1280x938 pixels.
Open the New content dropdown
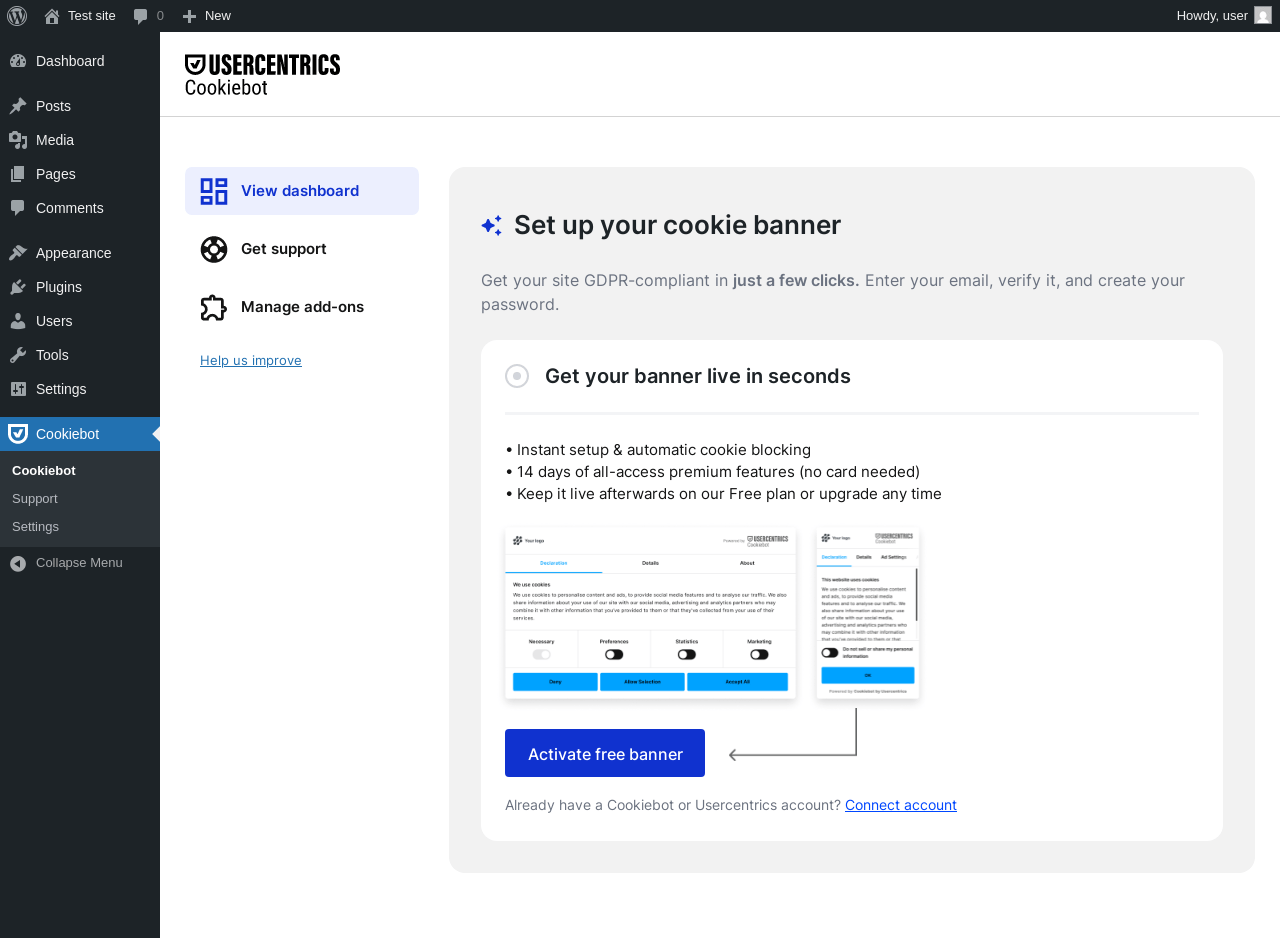[x=206, y=16]
